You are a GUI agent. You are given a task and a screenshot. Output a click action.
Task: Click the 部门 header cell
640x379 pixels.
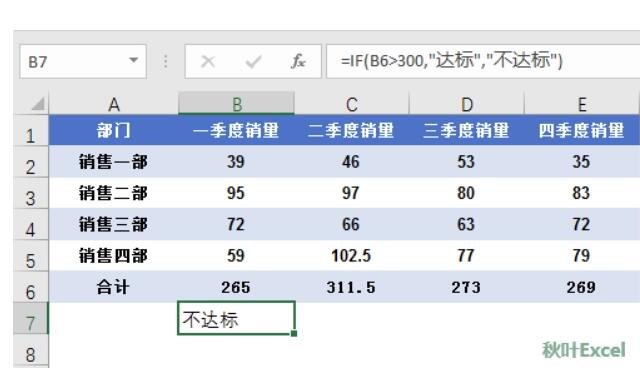(x=114, y=130)
